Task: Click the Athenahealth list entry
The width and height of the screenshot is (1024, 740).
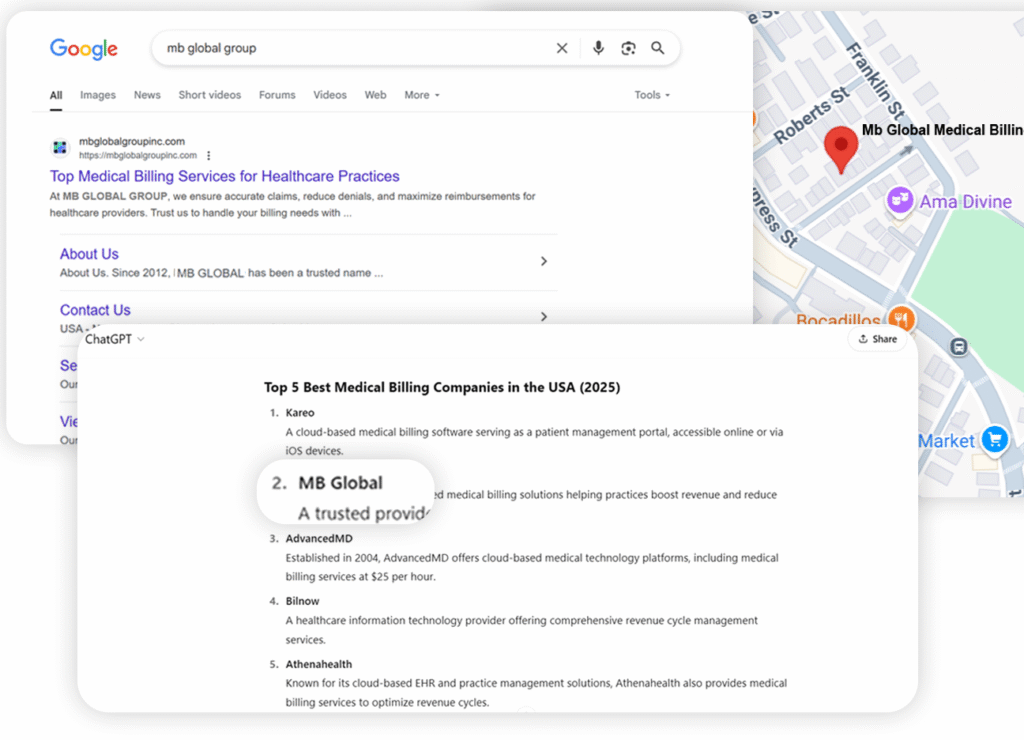Action: tap(319, 664)
